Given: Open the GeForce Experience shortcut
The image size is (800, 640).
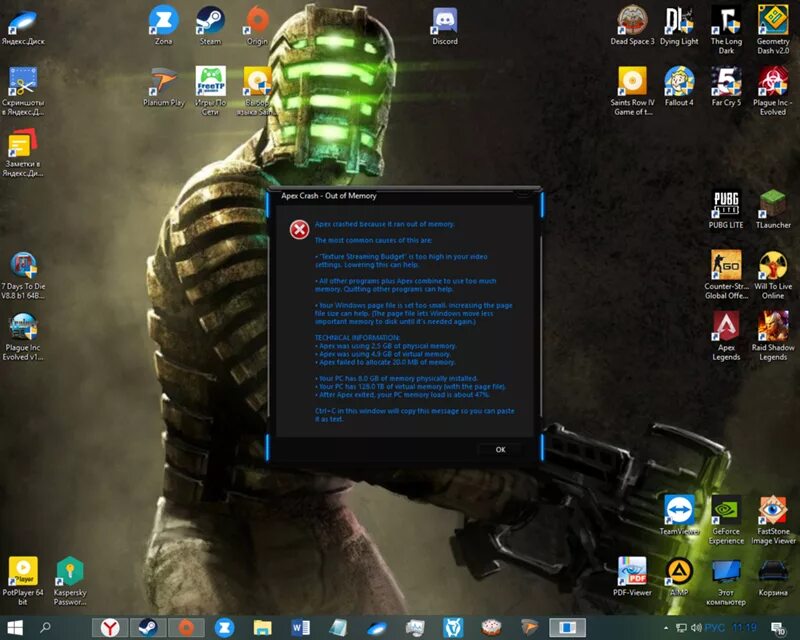Looking at the screenshot, I should (726, 521).
